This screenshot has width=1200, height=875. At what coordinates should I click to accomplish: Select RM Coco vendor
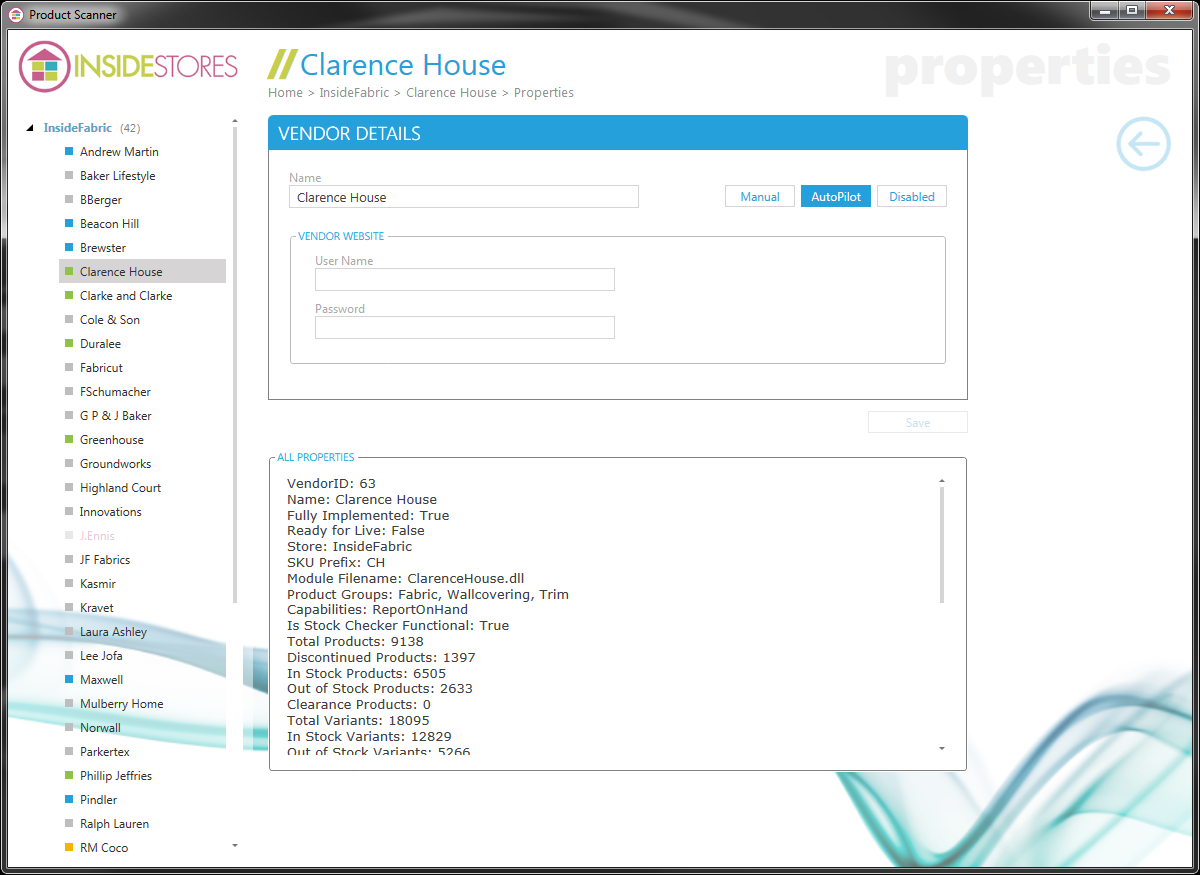point(104,848)
